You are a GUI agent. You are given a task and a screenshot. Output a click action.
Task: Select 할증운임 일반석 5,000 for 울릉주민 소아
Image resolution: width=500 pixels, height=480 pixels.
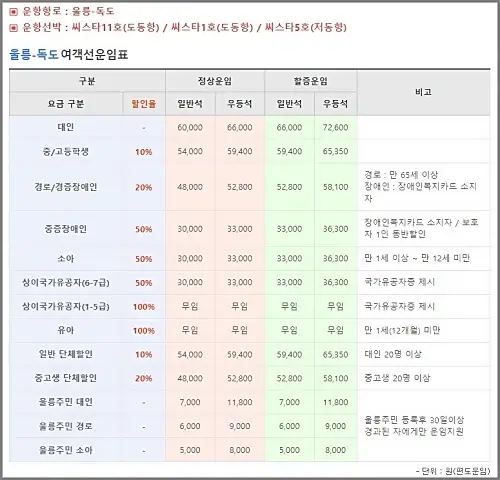click(x=289, y=450)
